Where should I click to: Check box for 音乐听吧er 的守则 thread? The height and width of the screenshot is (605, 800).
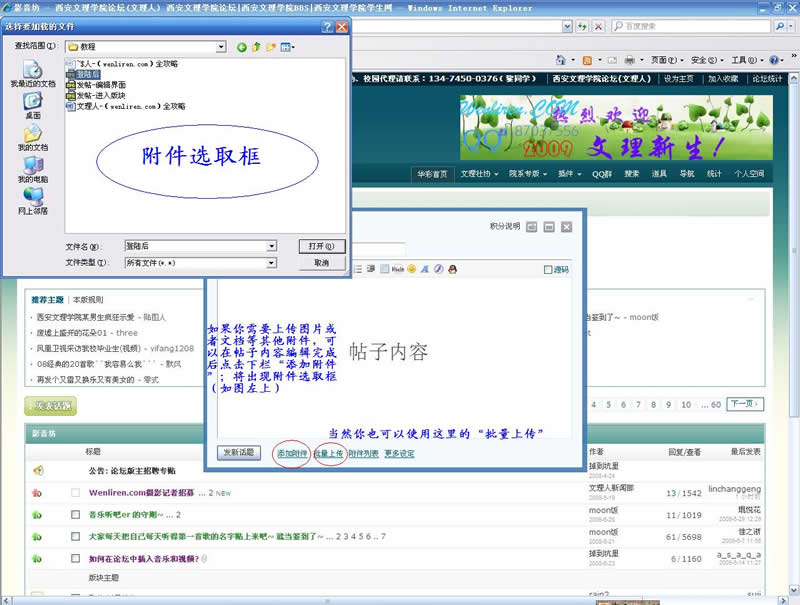(76, 515)
